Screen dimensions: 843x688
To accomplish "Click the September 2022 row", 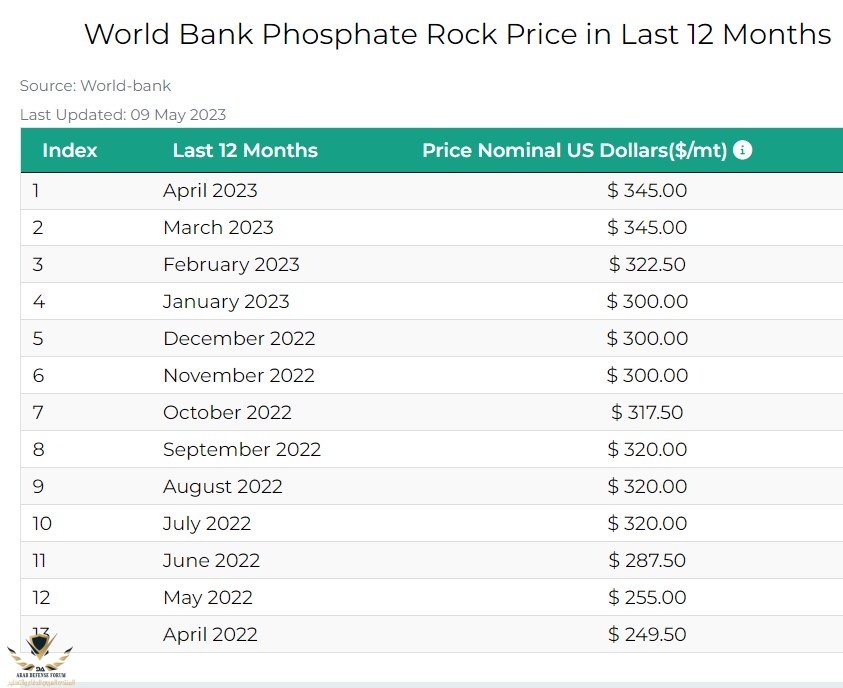I will click(432, 449).
